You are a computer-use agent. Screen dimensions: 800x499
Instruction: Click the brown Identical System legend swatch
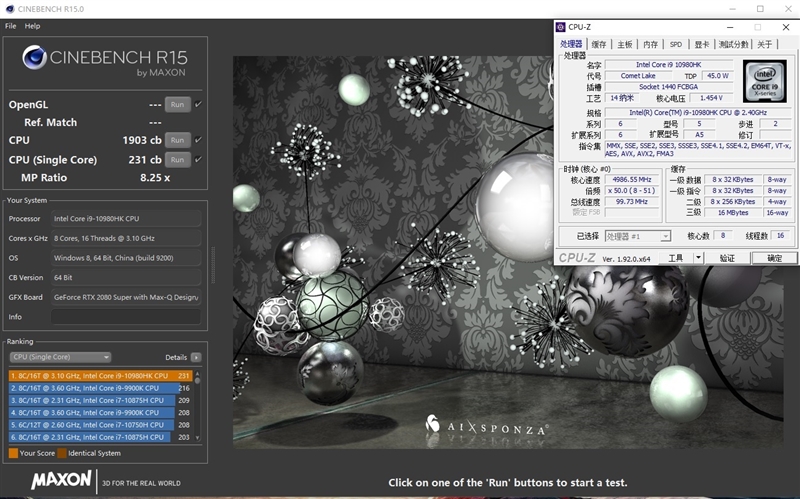coord(62,453)
